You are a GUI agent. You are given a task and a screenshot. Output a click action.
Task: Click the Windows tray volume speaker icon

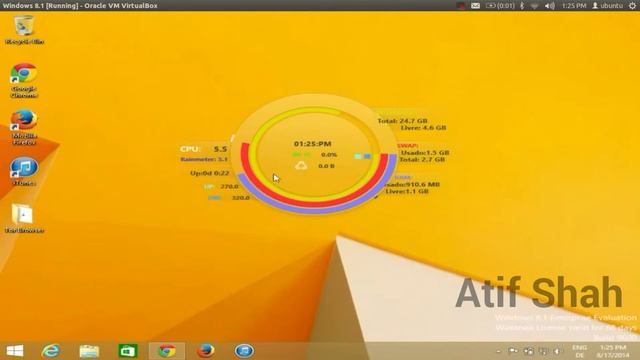(558, 351)
